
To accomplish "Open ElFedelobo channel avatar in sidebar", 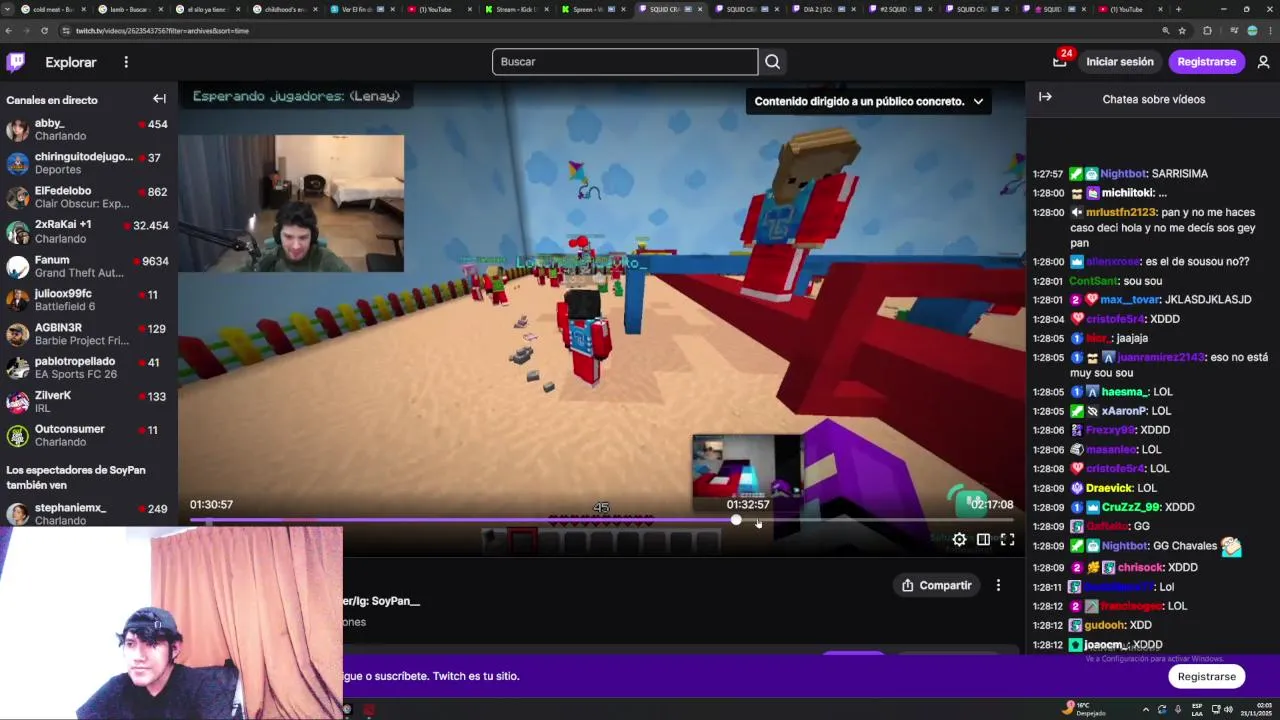I will point(17,198).
